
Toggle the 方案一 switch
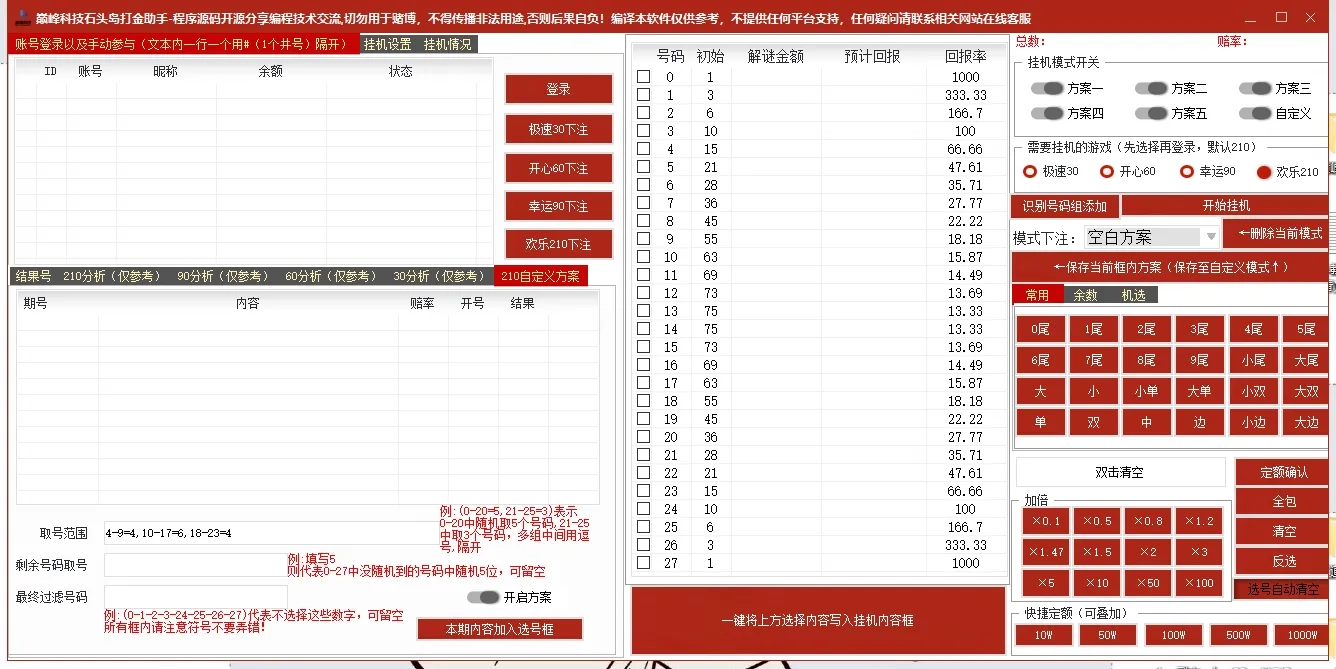[1047, 88]
